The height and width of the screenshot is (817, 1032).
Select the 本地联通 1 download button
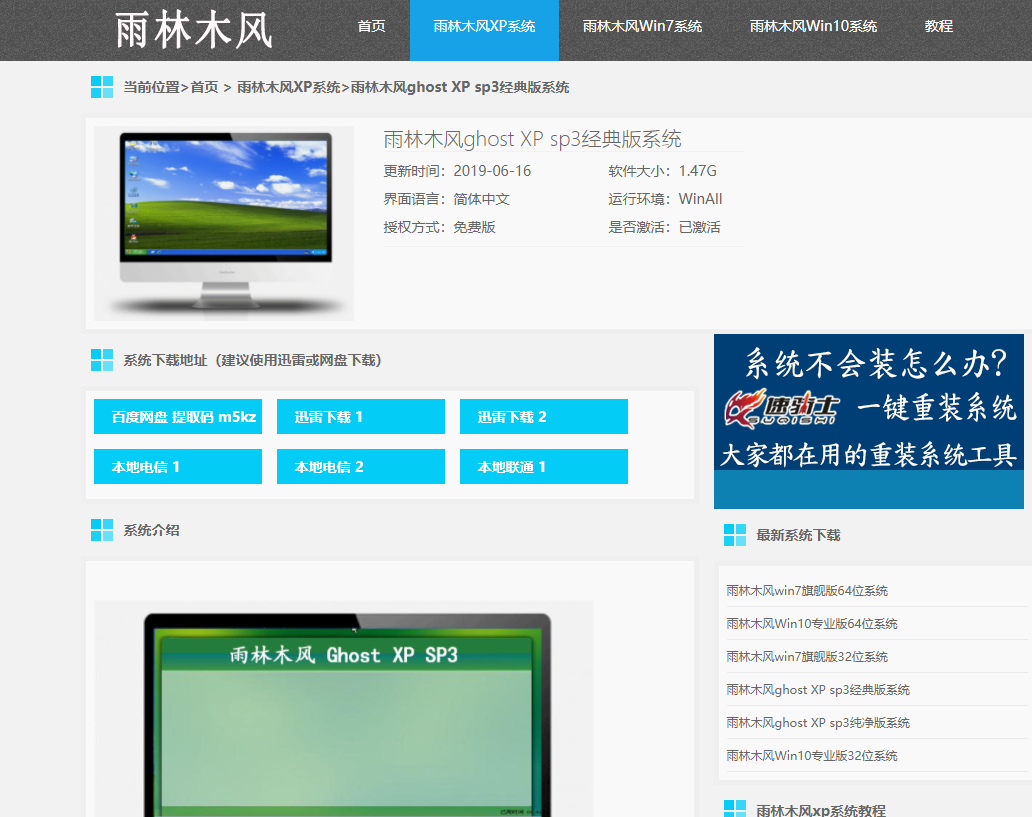click(543, 467)
